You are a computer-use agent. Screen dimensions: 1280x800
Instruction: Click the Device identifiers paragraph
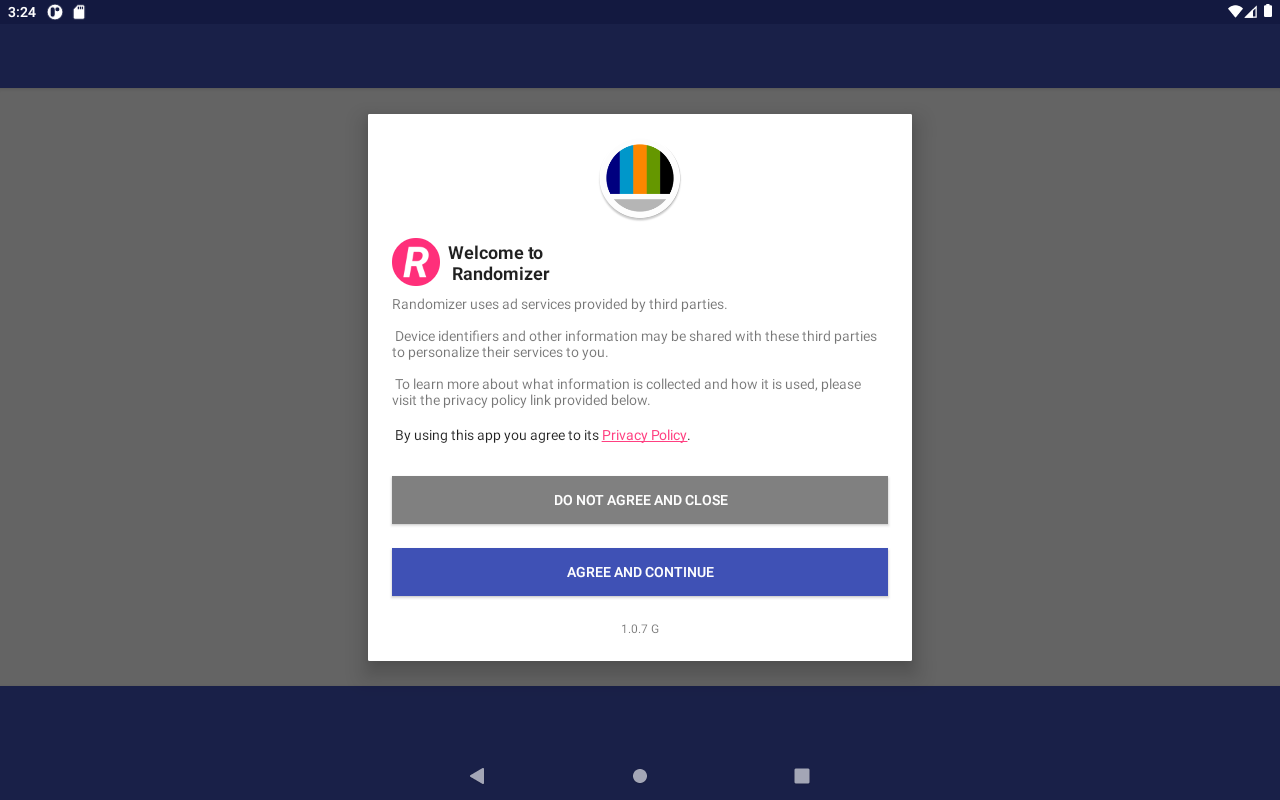pos(636,344)
